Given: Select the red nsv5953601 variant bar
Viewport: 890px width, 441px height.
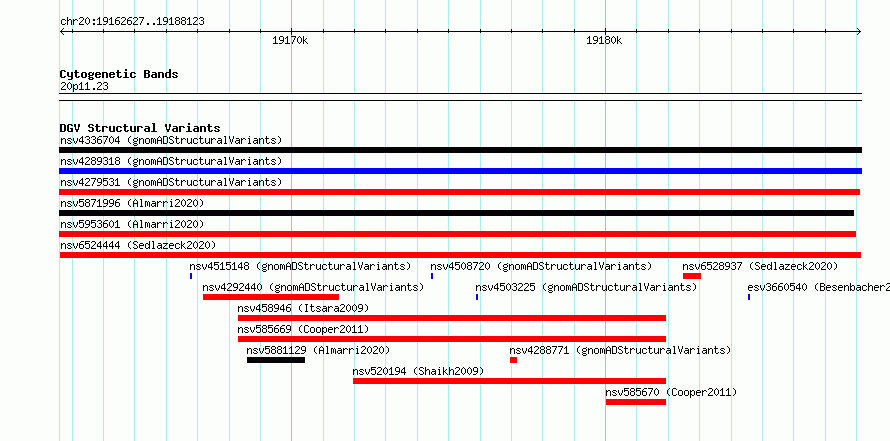Looking at the screenshot, I should point(457,234).
